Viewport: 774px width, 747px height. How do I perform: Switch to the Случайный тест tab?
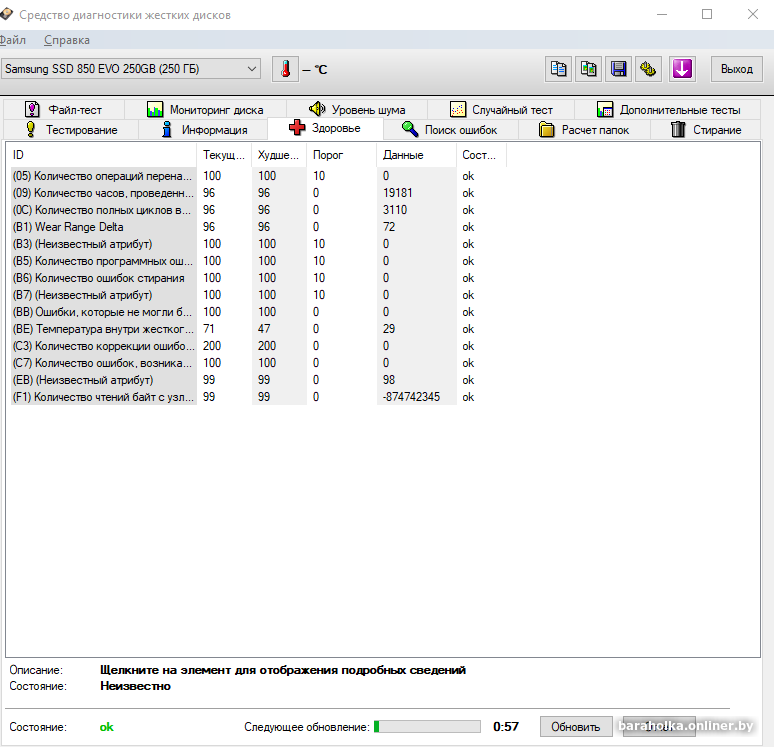tap(501, 109)
